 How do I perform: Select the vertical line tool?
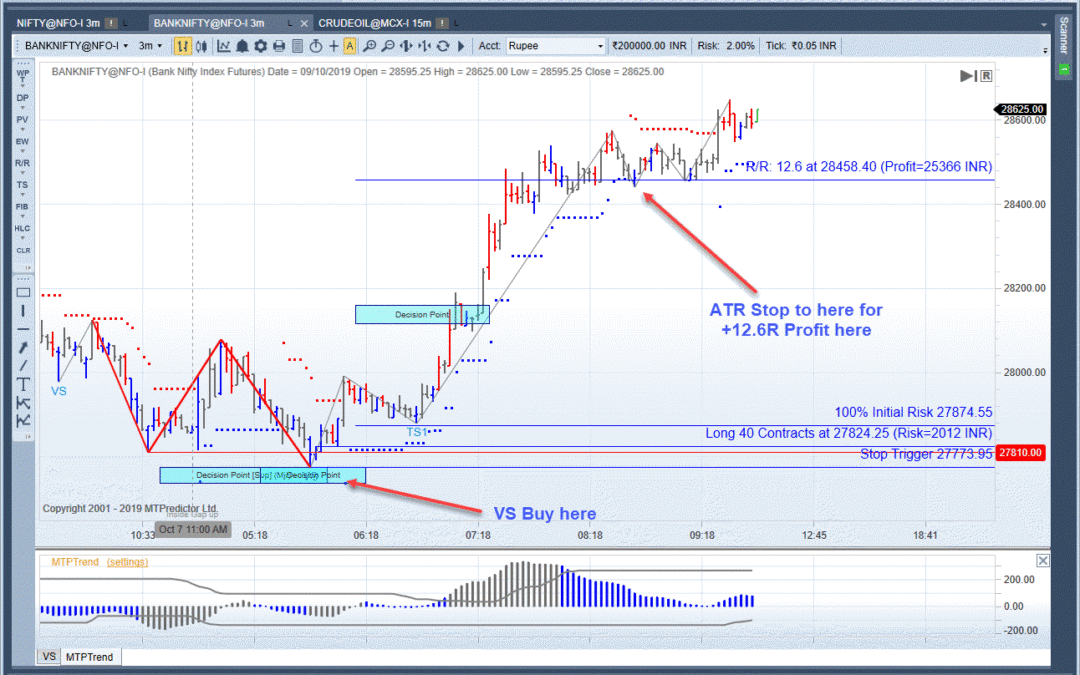[x=23, y=311]
